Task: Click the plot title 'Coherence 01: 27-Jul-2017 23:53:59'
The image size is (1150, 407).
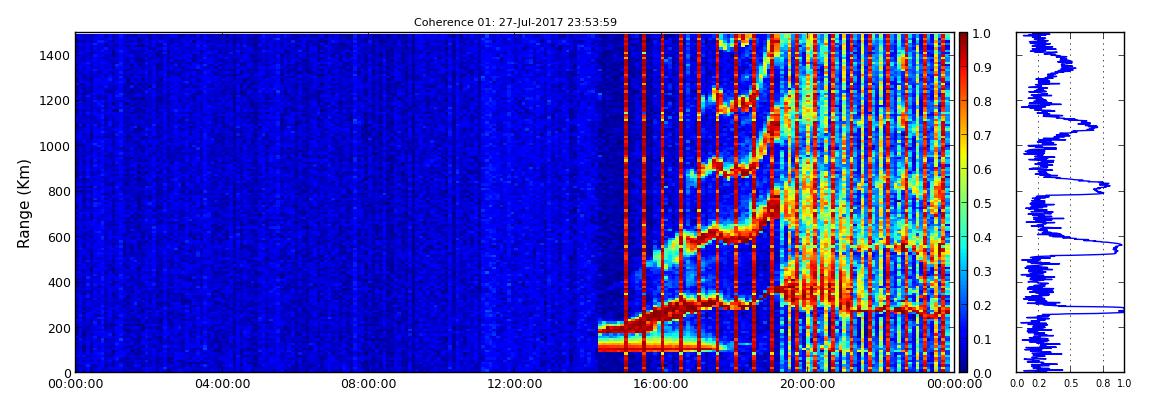Action: (x=515, y=22)
